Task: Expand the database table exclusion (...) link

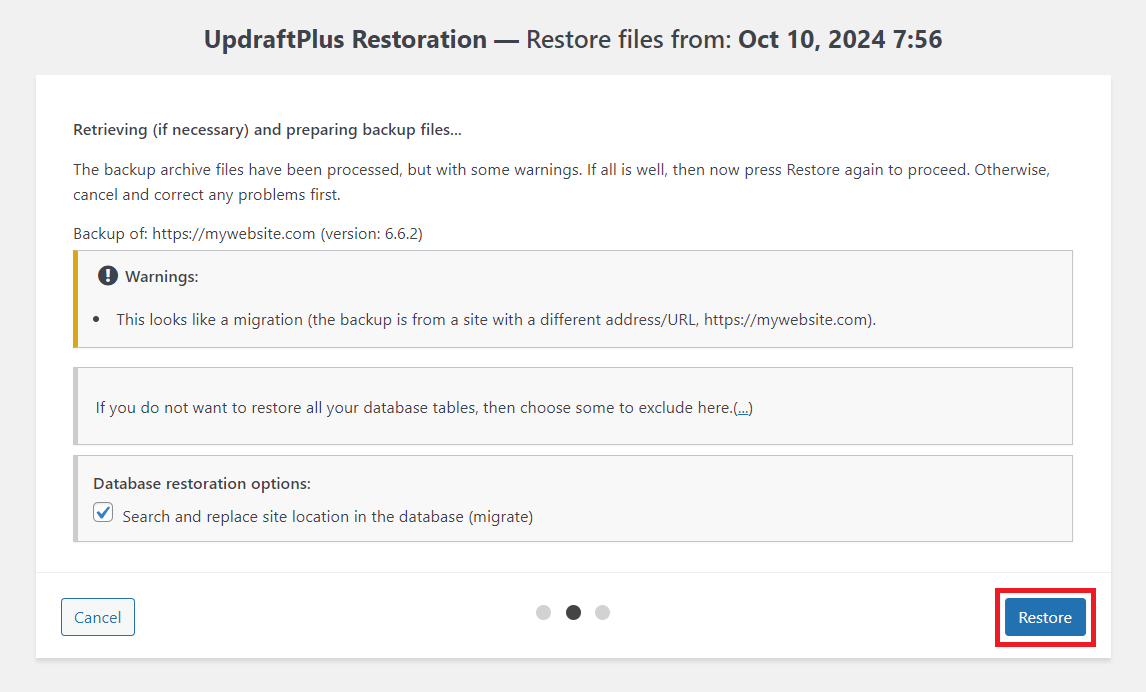Action: click(743, 408)
